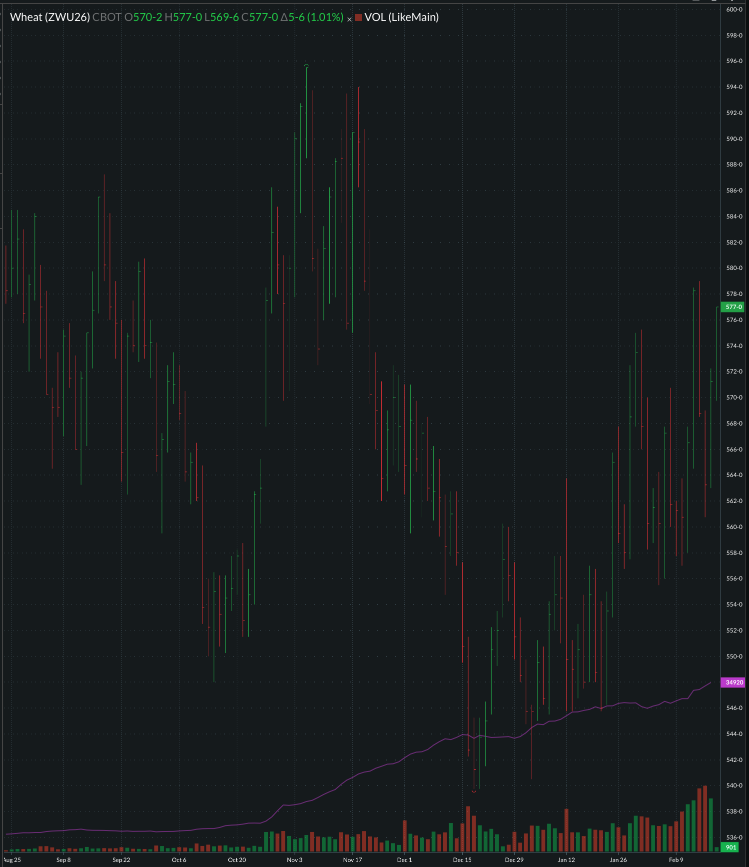Select the VOL (LikeMain) indicator label
This screenshot has height=867, width=749.
pyautogui.click(x=402, y=17)
